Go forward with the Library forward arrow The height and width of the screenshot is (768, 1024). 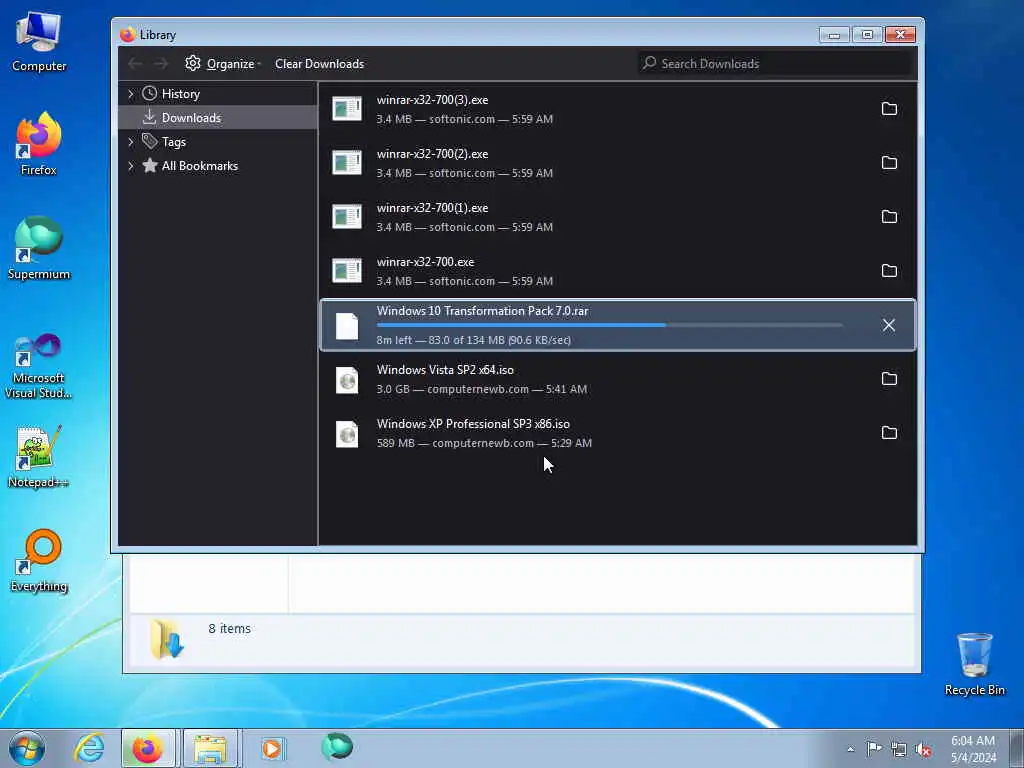coord(161,63)
